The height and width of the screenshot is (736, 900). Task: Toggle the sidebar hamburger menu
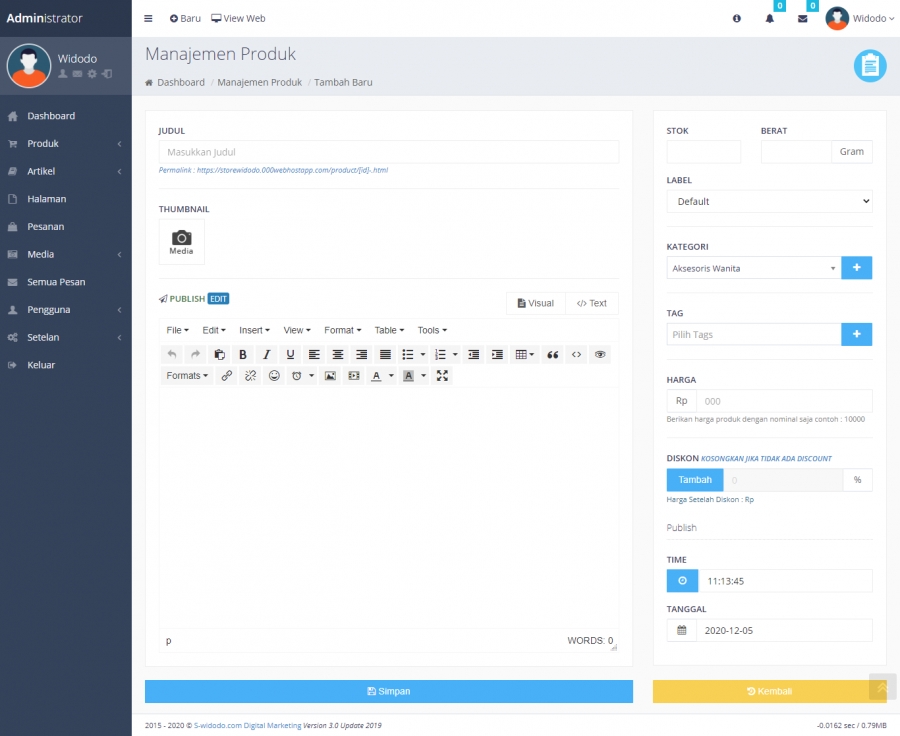click(x=148, y=18)
